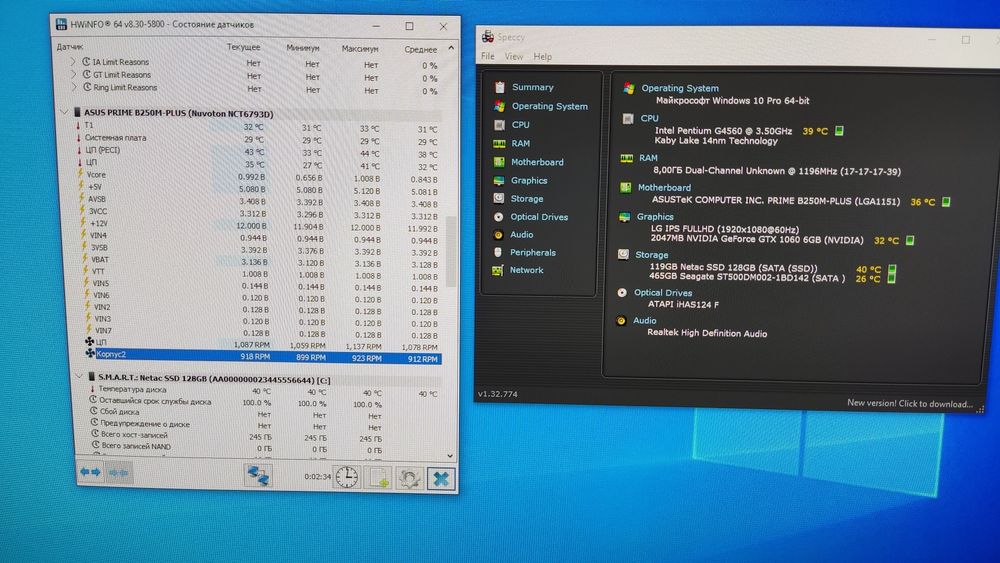Click HWiNFO blue X close sensors button
Screen dimensions: 1000x563
click(441, 479)
